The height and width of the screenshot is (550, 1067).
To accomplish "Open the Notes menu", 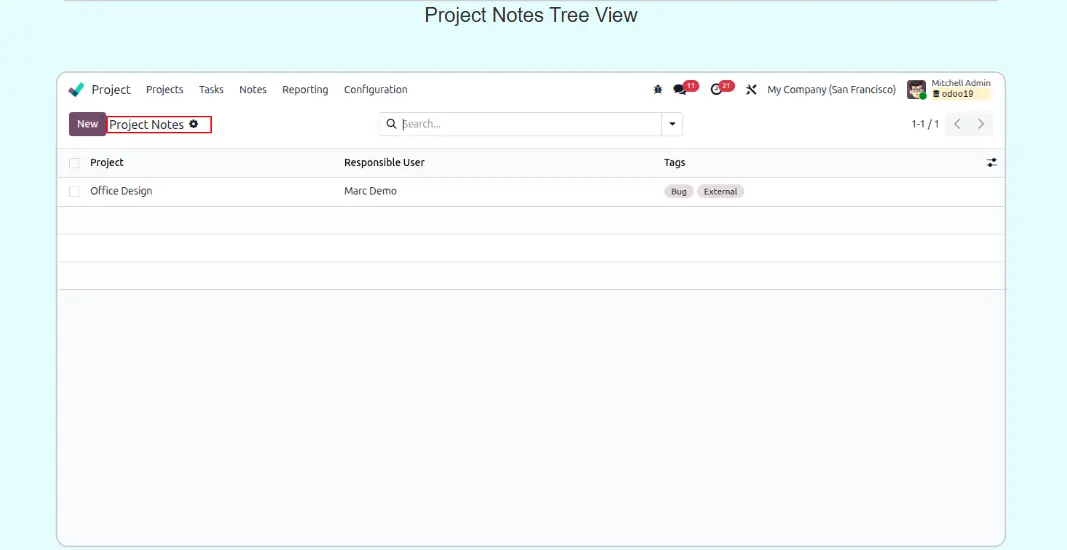I will (253, 90).
